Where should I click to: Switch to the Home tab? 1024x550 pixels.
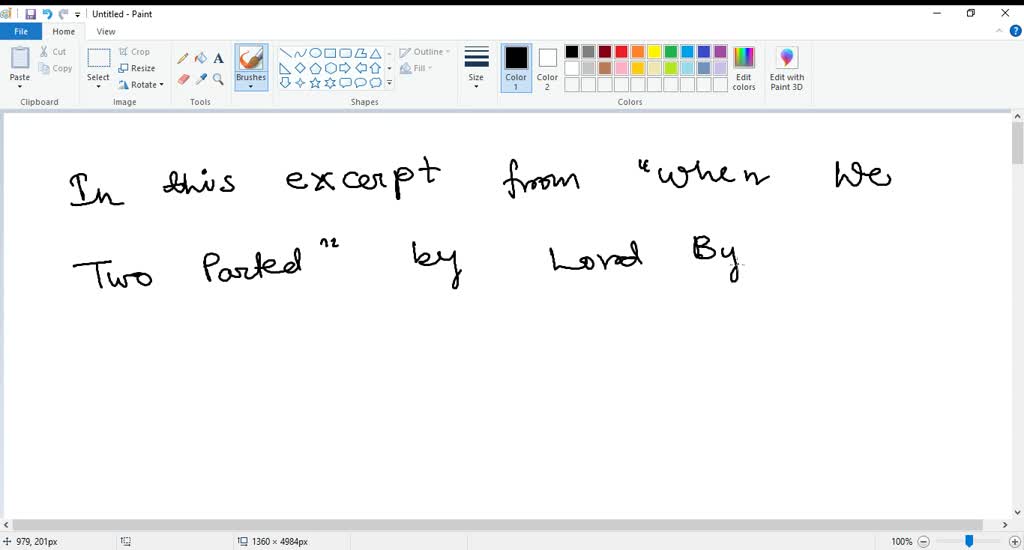coord(63,31)
